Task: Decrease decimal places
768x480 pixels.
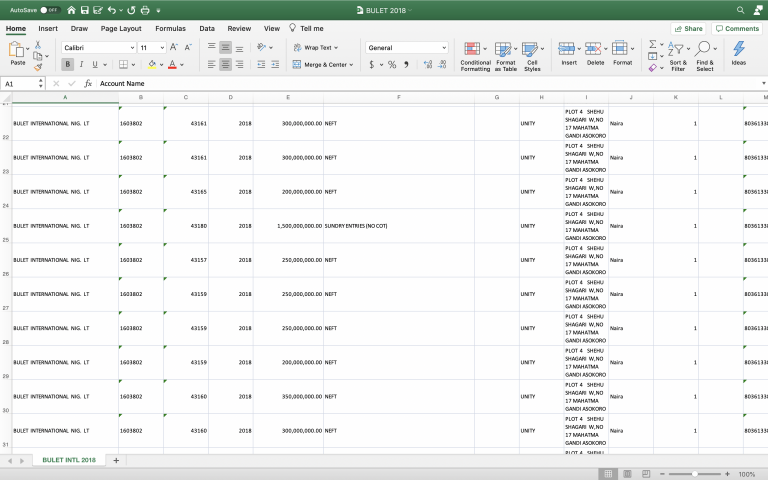Action: (442, 64)
